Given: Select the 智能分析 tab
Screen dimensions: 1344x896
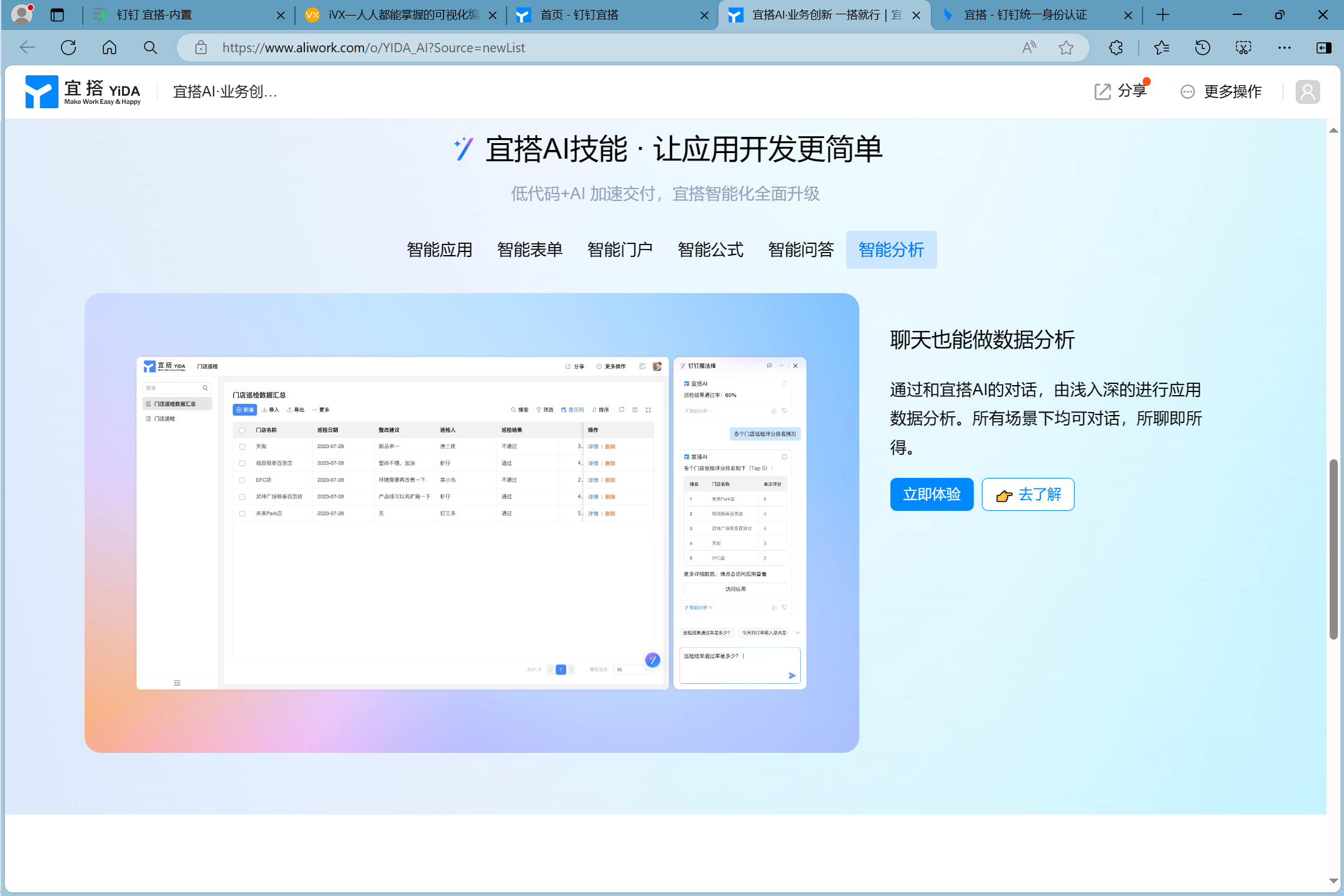Looking at the screenshot, I should tap(891, 250).
